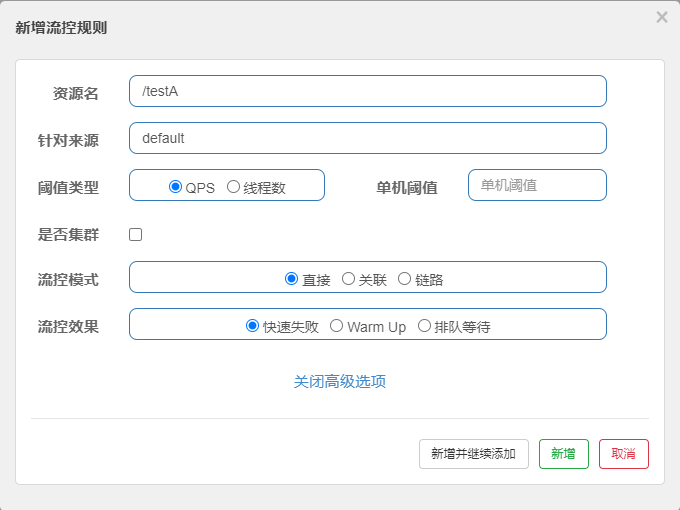Select 关联 flow control mode
The image size is (680, 510).
[x=348, y=278]
